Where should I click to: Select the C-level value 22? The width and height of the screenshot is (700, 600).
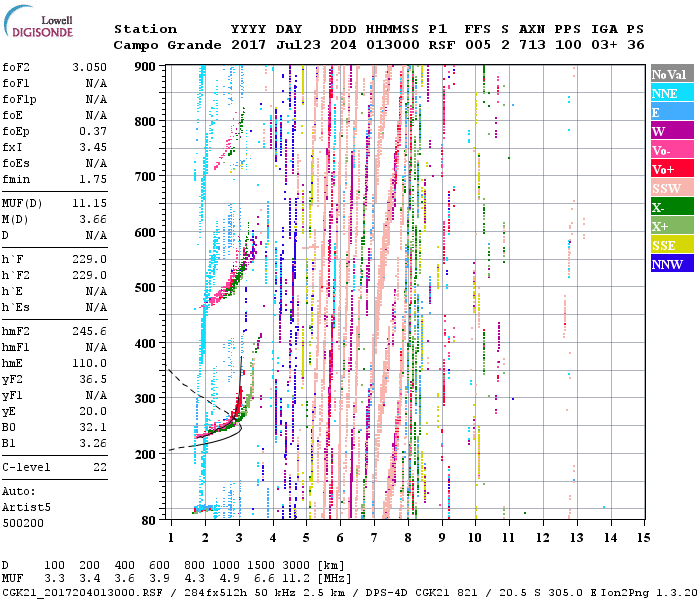coord(99,467)
